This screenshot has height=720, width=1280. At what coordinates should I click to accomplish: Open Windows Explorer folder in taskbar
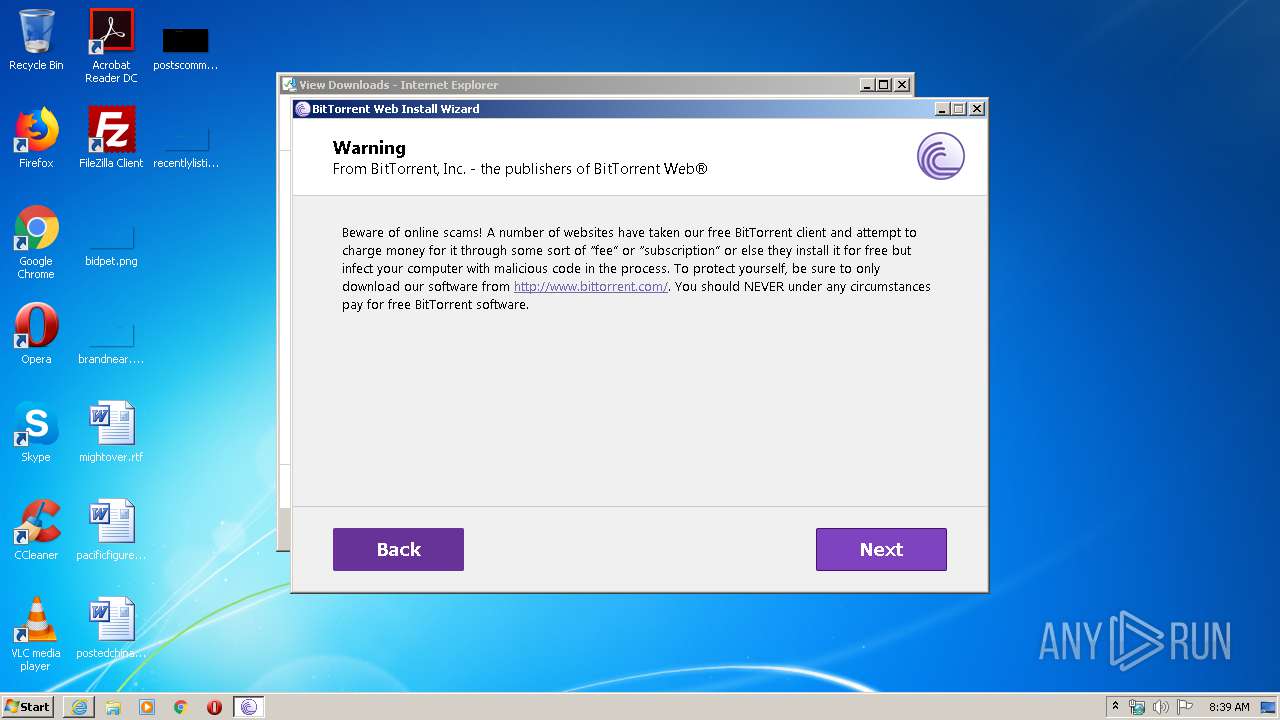[113, 707]
